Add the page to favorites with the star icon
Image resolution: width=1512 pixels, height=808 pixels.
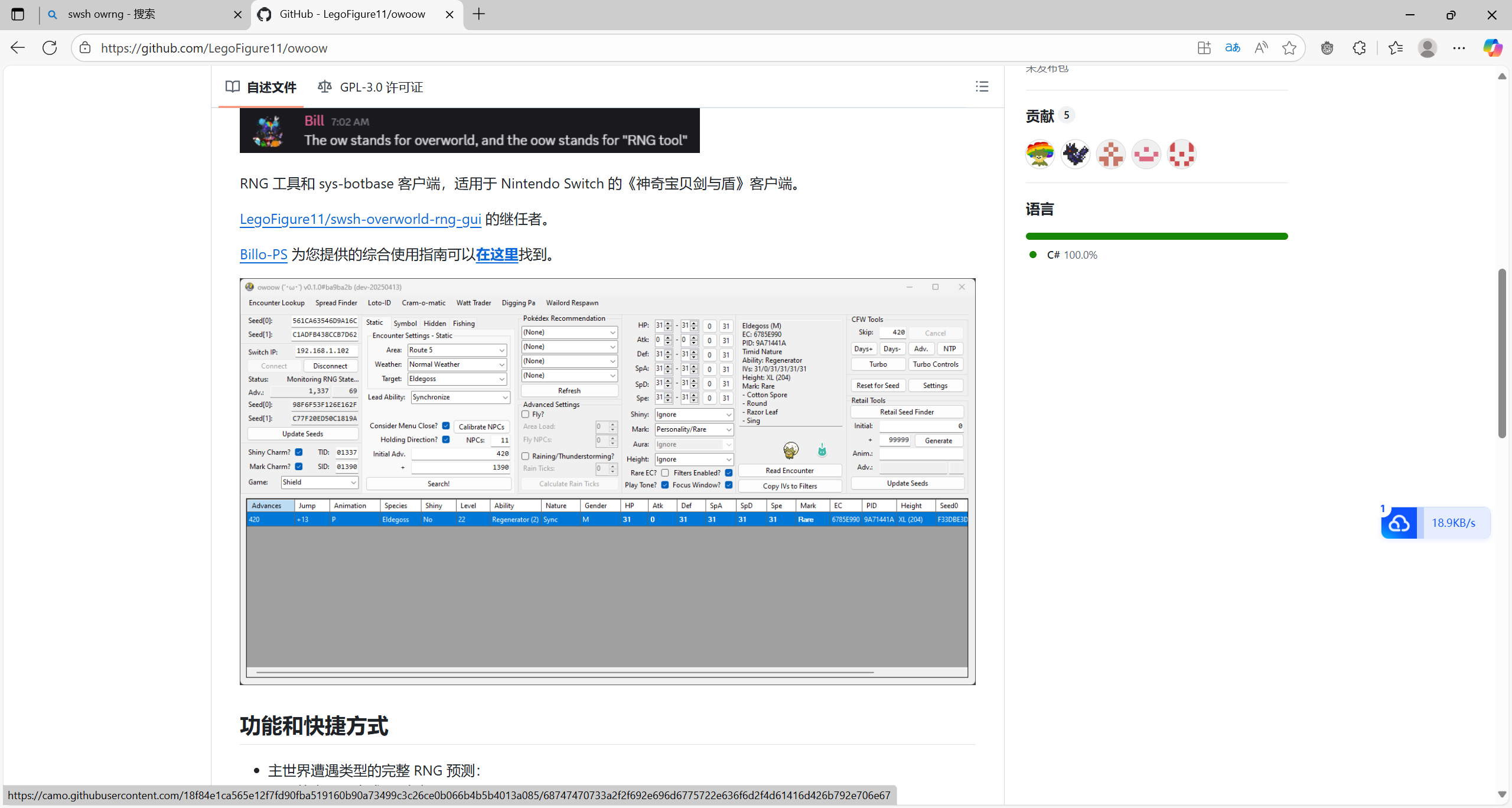pos(1289,48)
